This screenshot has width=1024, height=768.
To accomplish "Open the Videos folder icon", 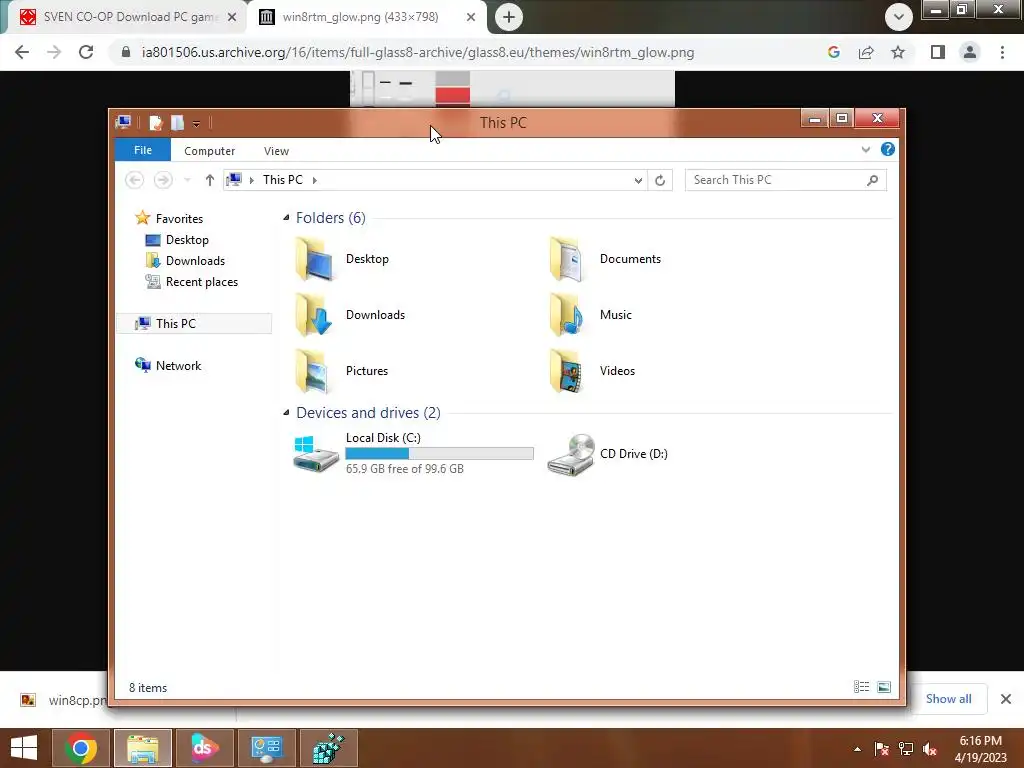I will (567, 371).
